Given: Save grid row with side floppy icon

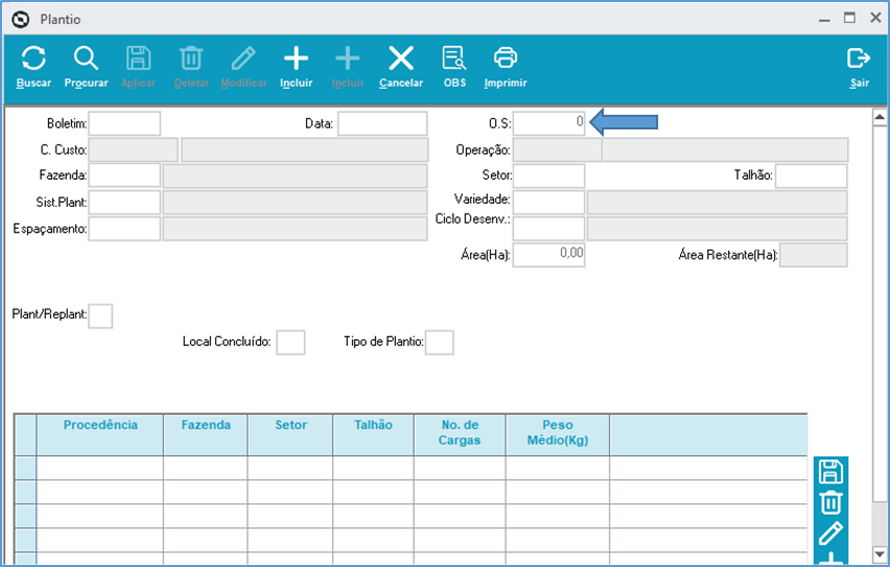Looking at the screenshot, I should [x=831, y=472].
